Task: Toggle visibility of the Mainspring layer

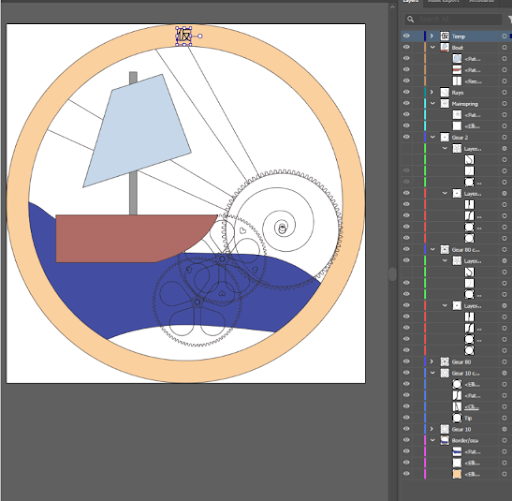Action: tap(406, 103)
